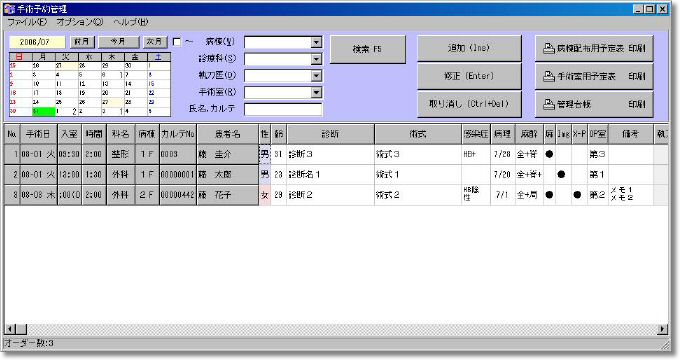Print the 管理台帳 ledger
680x360 pixels.
tap(594, 104)
